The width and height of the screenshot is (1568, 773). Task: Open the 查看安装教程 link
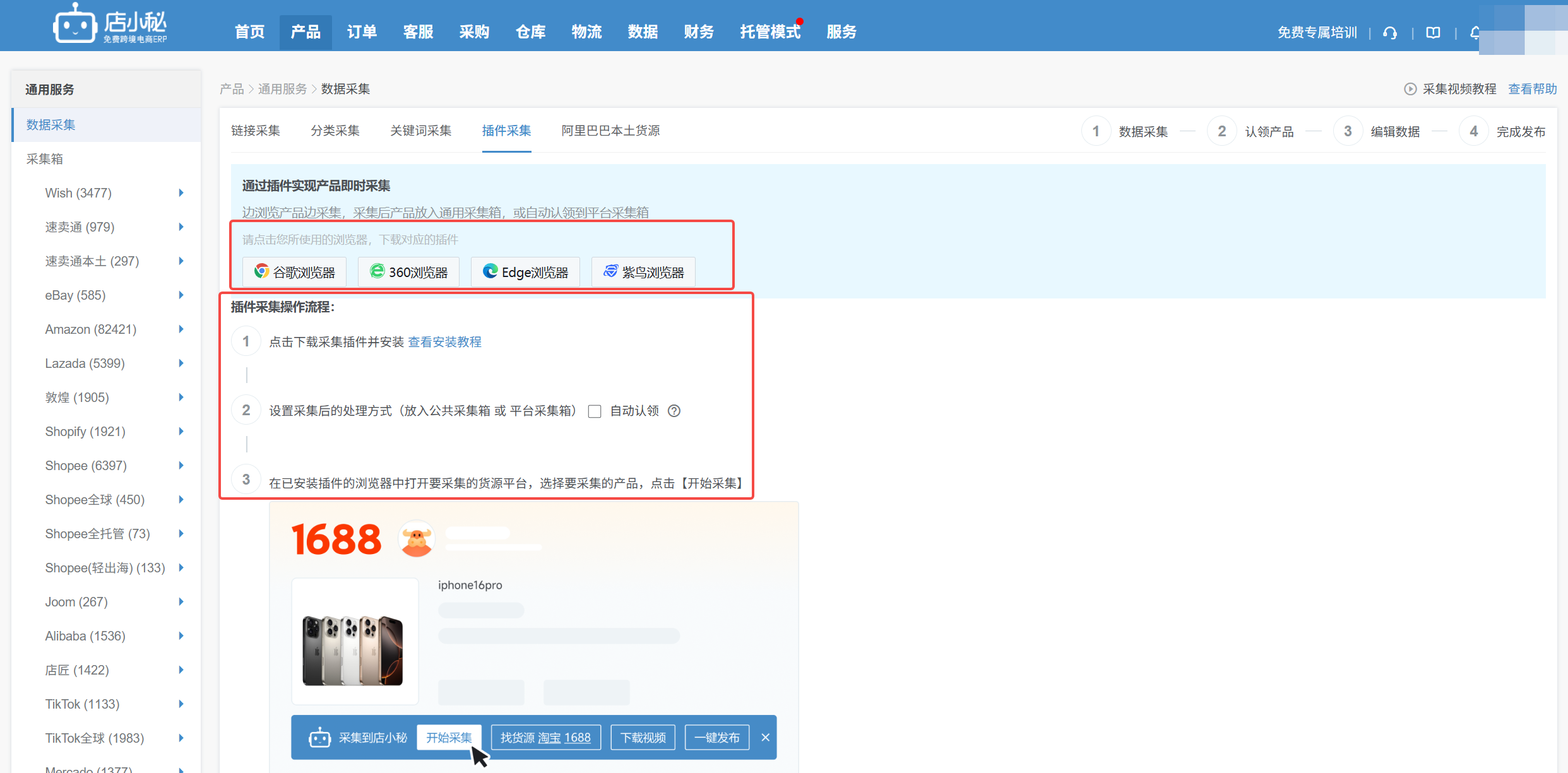(445, 342)
